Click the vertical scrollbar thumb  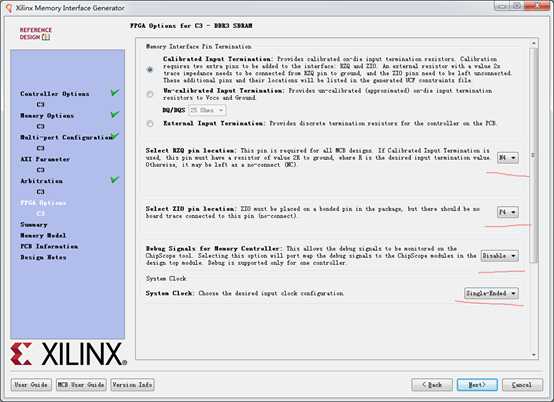point(534,155)
